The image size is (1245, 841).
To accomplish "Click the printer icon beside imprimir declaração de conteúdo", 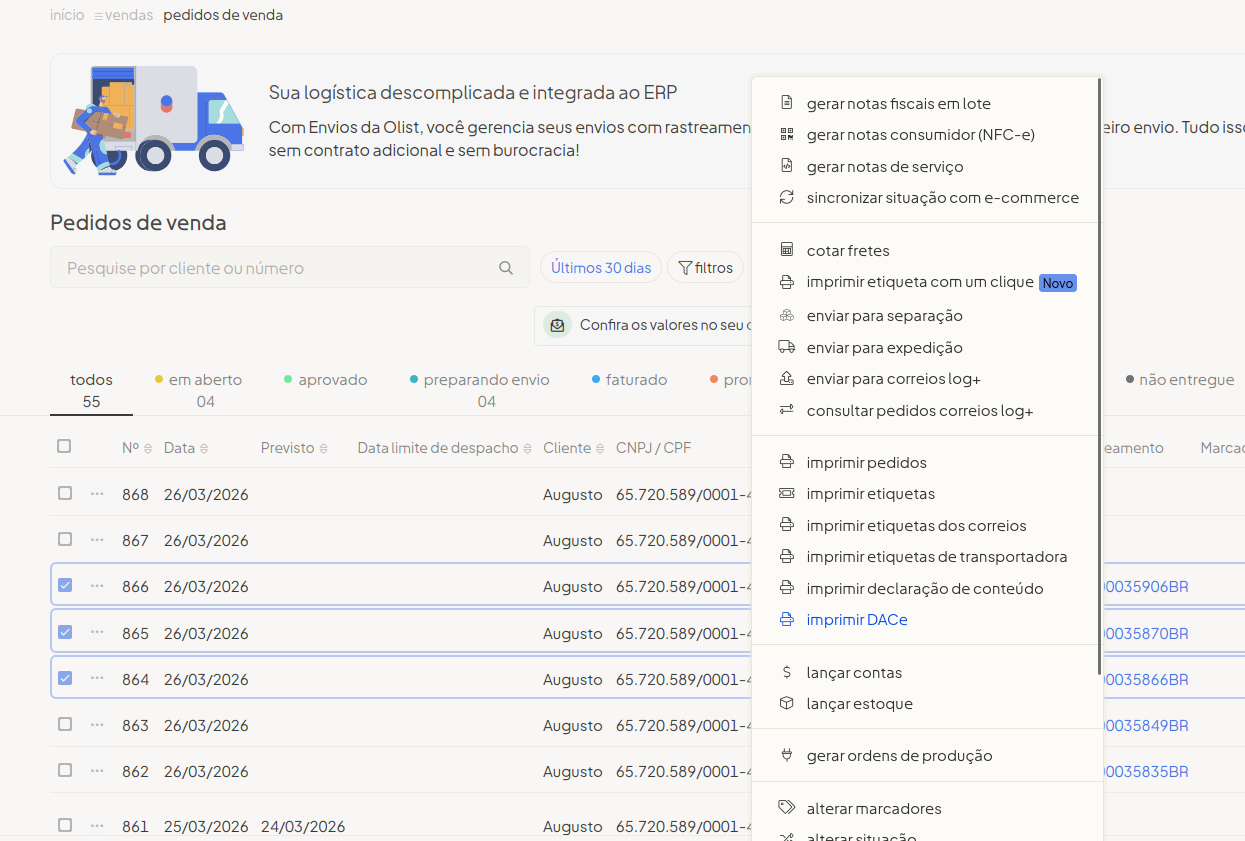I will (787, 588).
